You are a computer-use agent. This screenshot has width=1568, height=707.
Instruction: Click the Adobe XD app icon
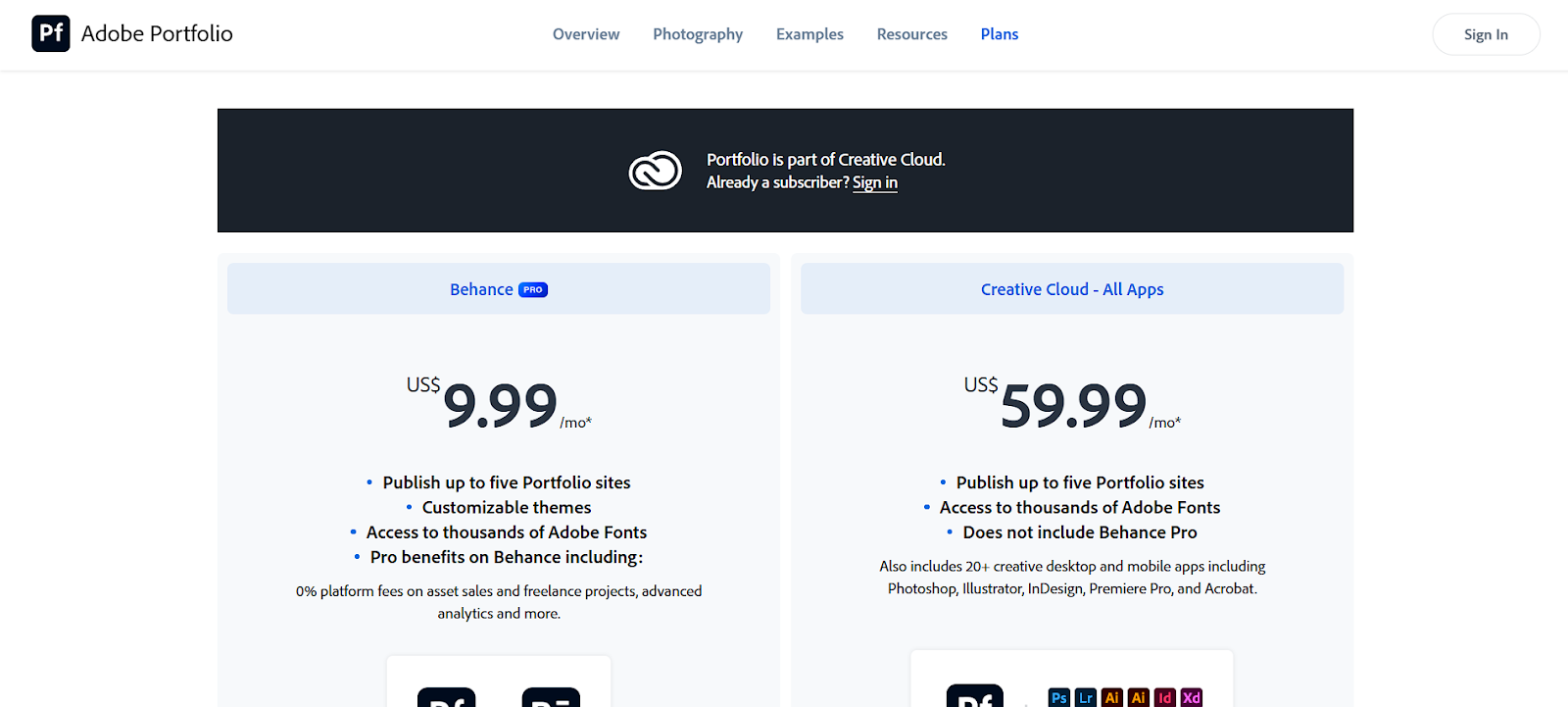pos(1191,697)
